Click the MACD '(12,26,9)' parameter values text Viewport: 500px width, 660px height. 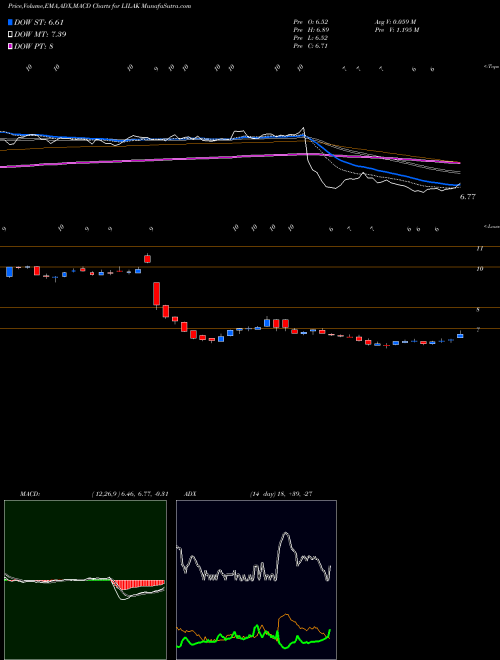tap(130, 494)
